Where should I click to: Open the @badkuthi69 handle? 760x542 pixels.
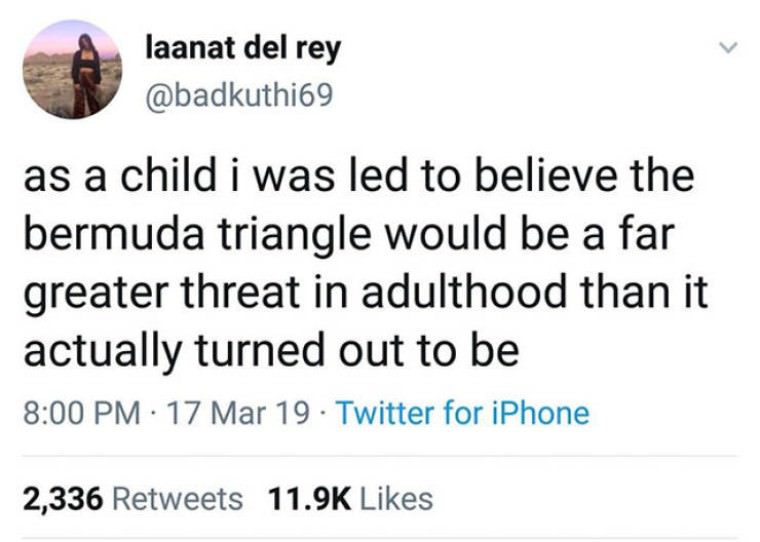click(239, 95)
